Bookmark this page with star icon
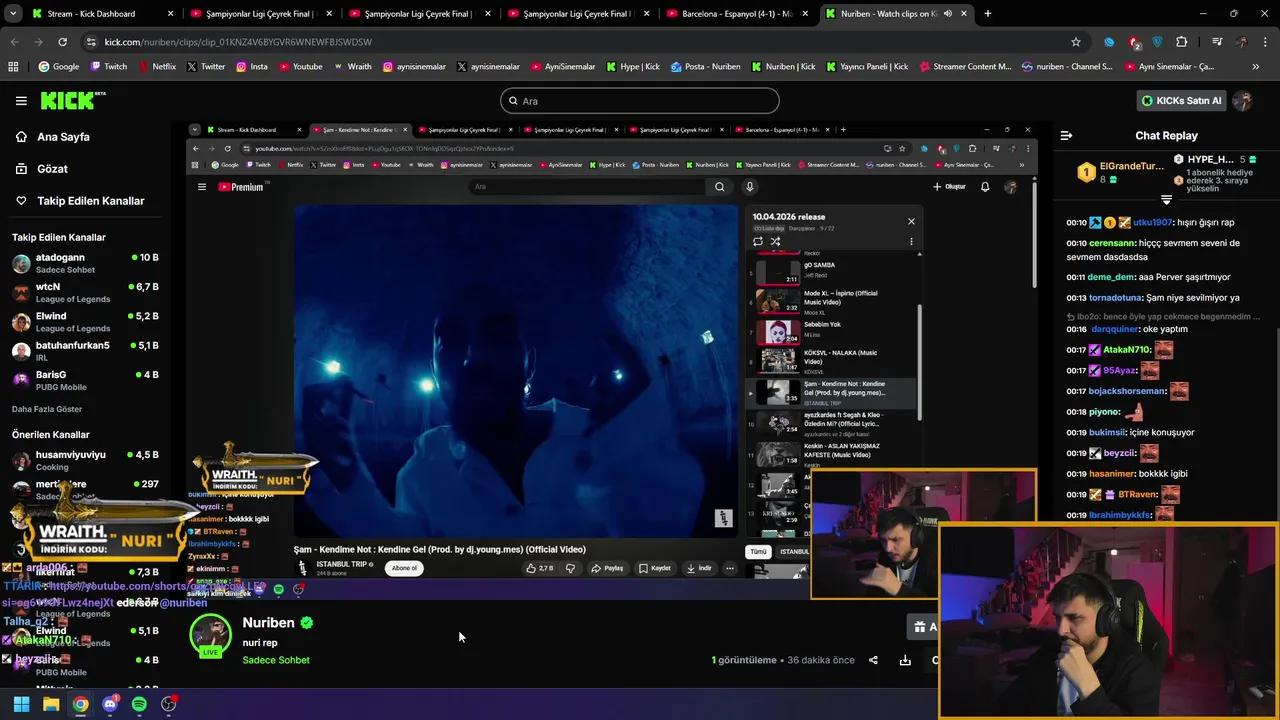 (x=1076, y=42)
